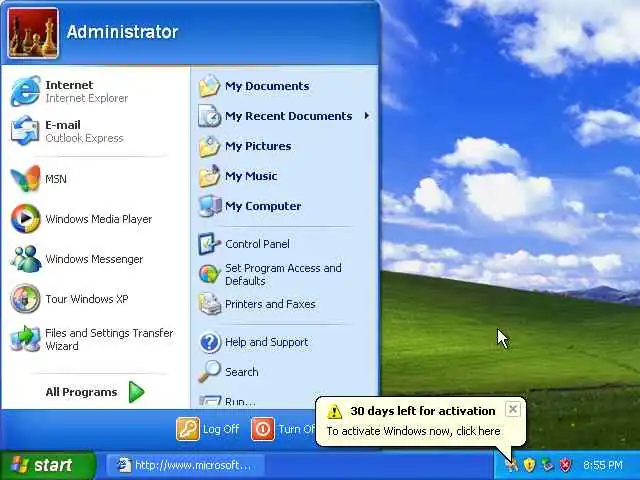Click the Administrator chess user picture
Viewport: 640px width, 480px height.
(x=33, y=33)
